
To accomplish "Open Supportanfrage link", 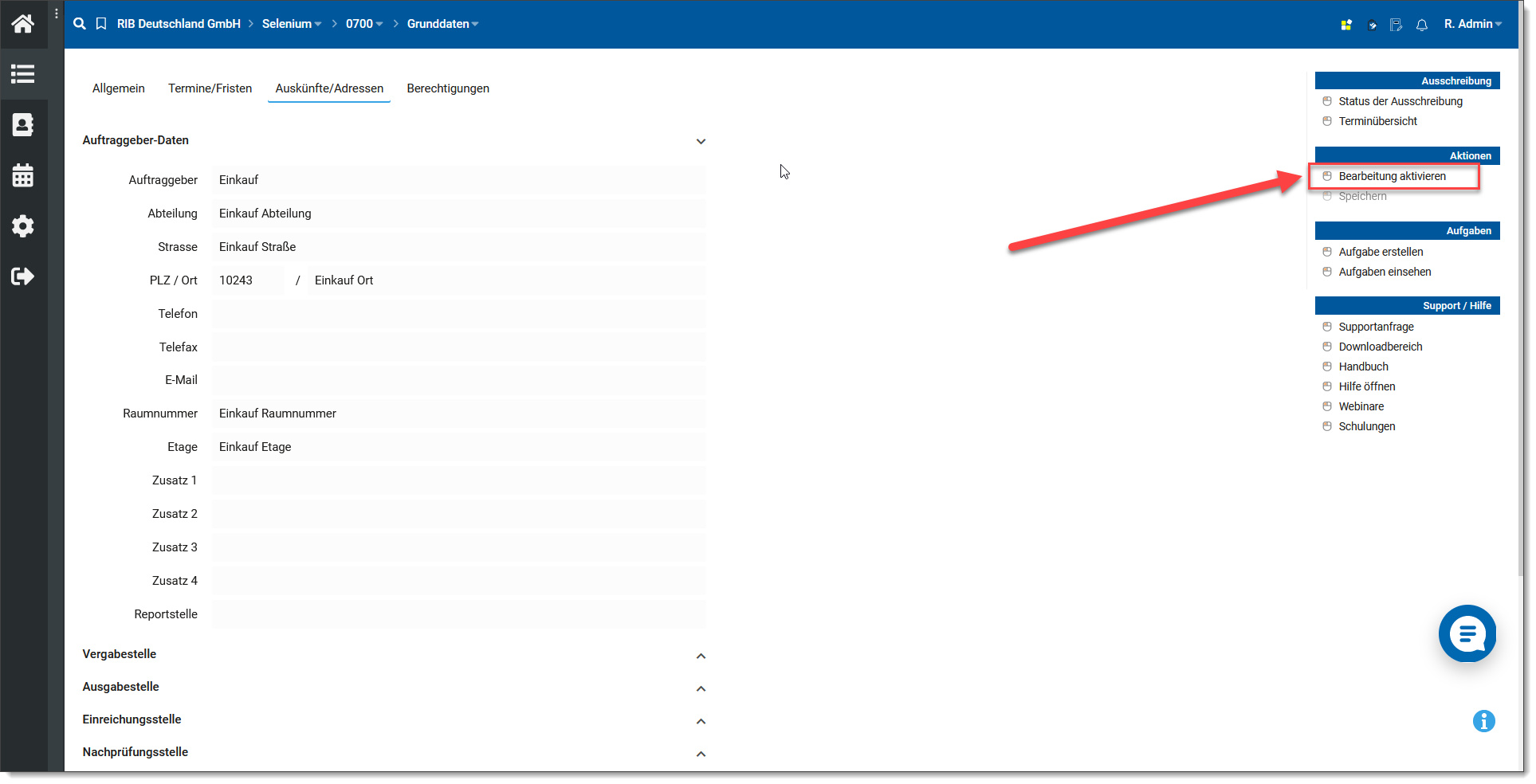I will click(x=1376, y=327).
